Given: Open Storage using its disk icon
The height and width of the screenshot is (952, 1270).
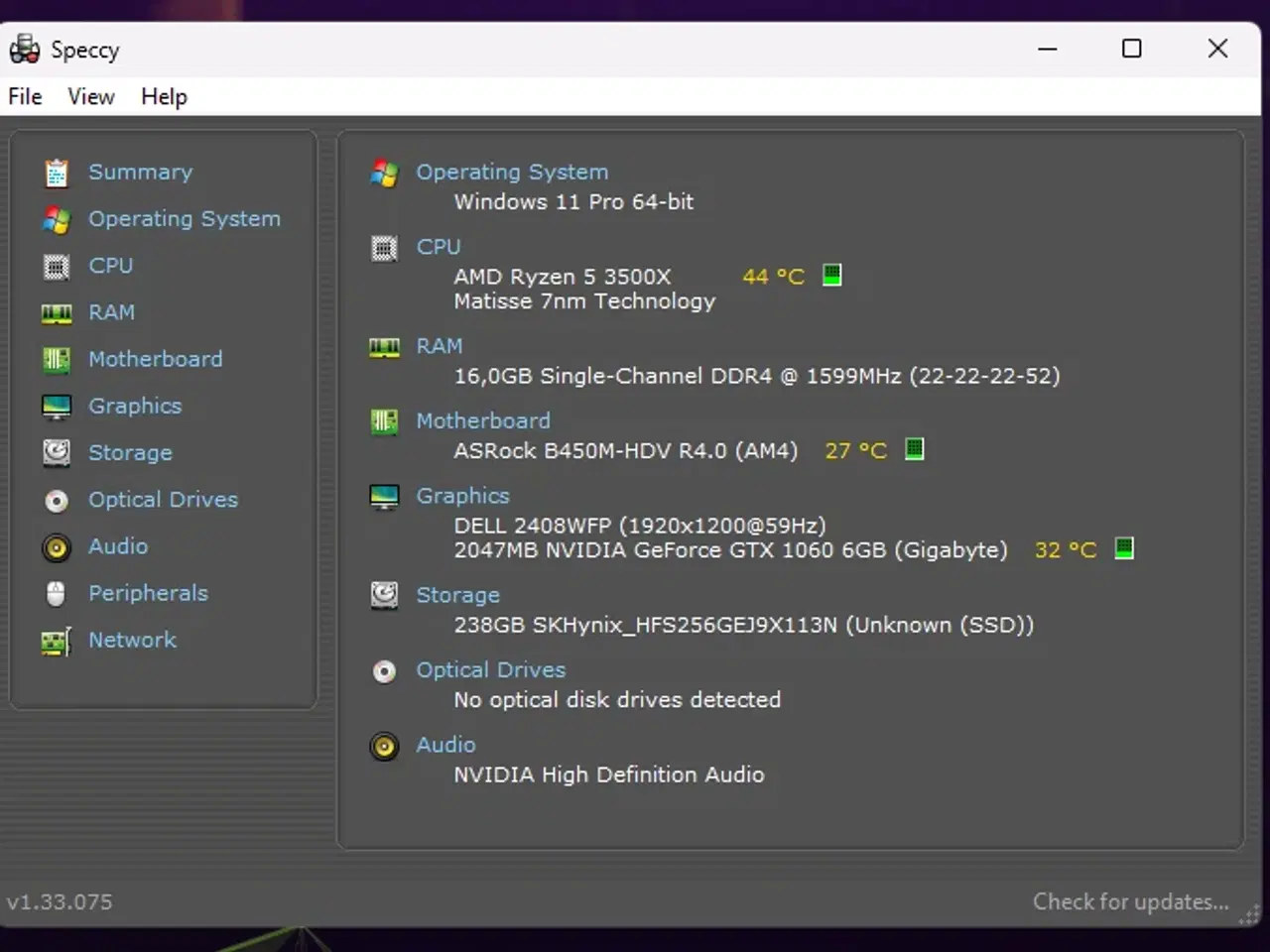Looking at the screenshot, I should point(57,452).
